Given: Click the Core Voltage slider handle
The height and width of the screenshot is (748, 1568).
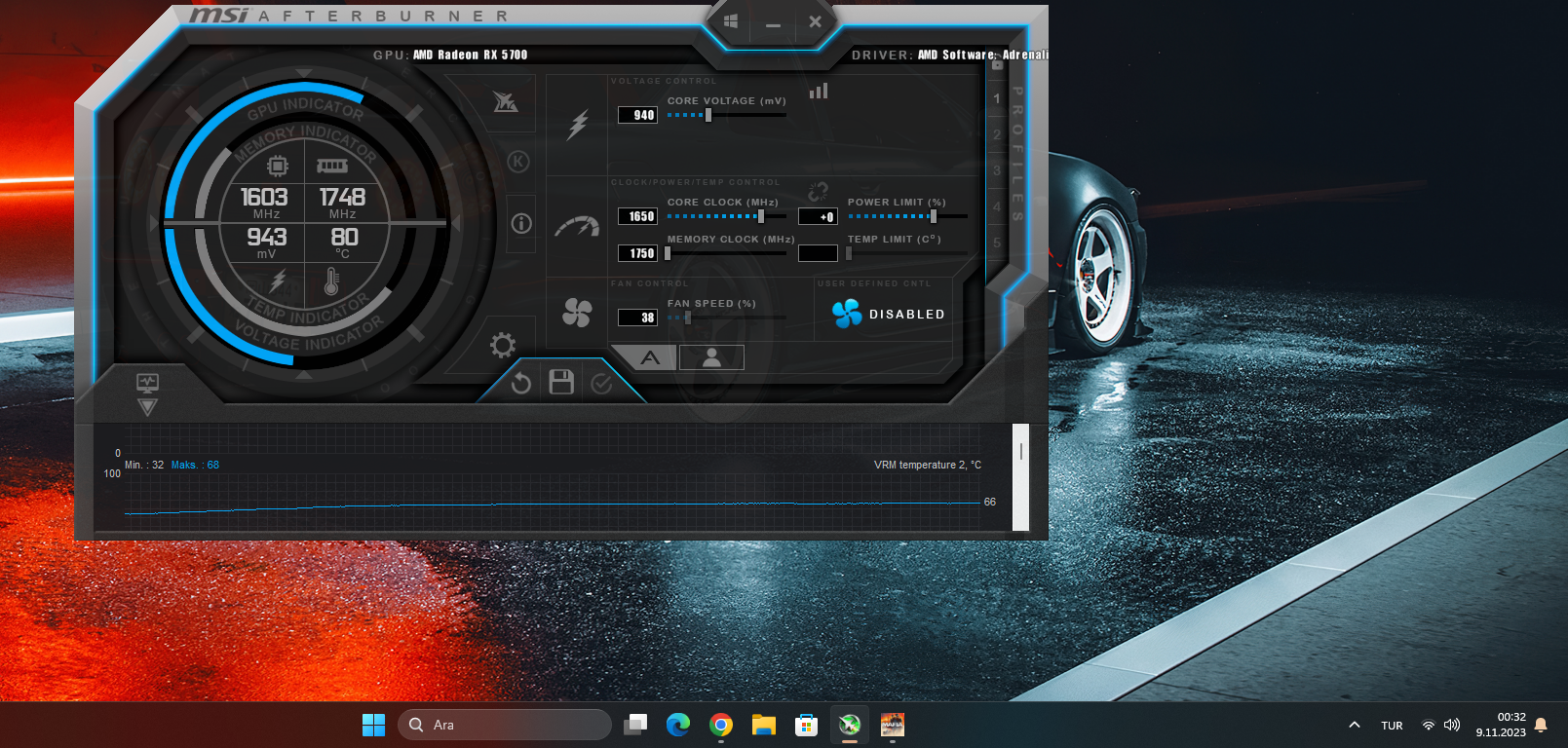Looking at the screenshot, I should pyautogui.click(x=708, y=115).
